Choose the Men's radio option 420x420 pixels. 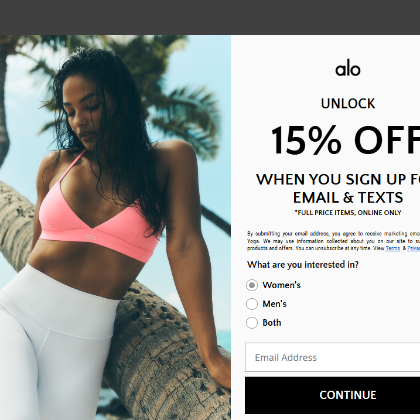[x=252, y=304]
